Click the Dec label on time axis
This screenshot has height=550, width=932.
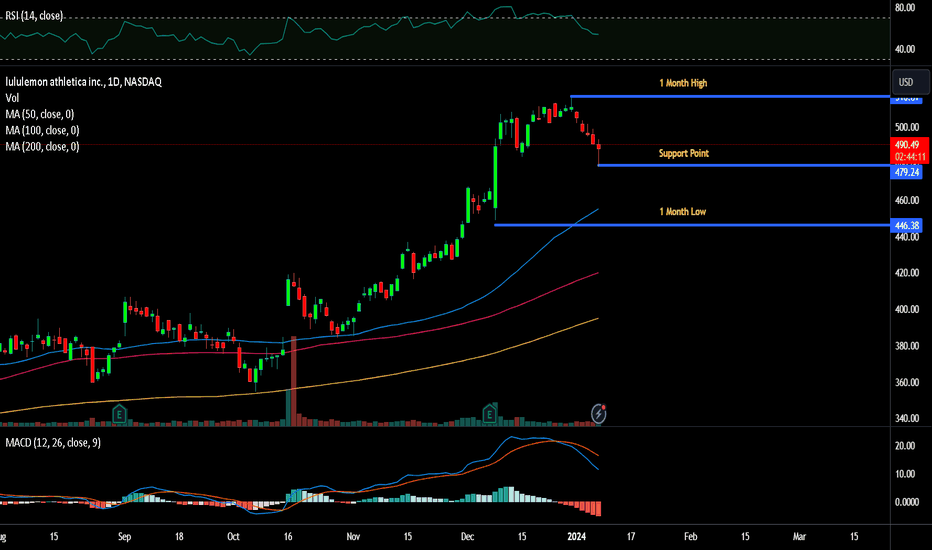(x=467, y=536)
